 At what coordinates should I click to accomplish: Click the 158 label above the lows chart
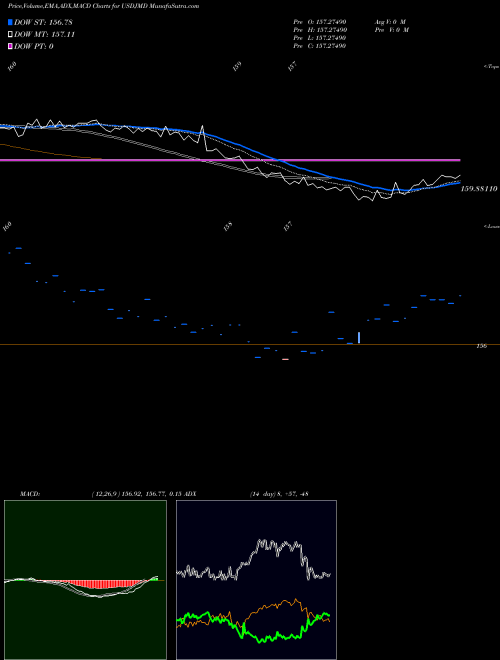click(x=228, y=226)
